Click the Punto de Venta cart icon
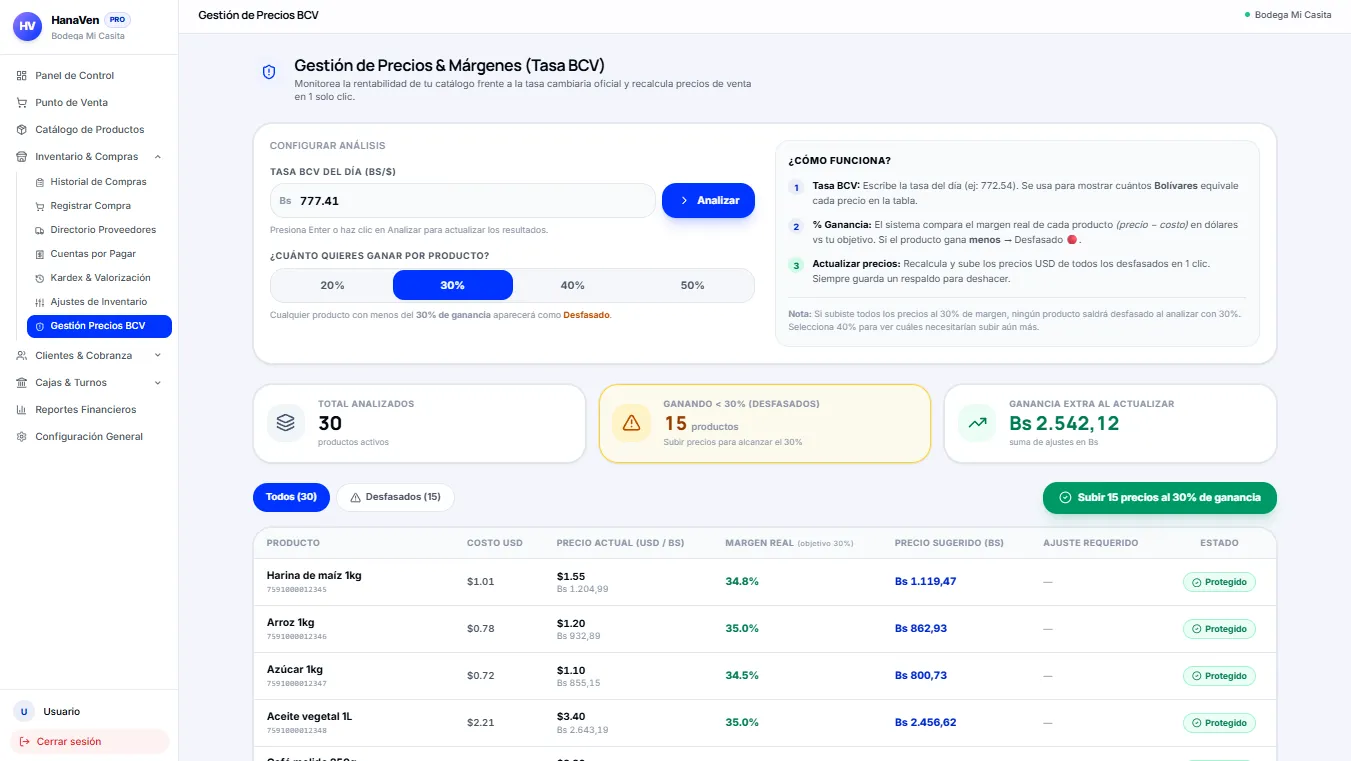 [x=22, y=103]
